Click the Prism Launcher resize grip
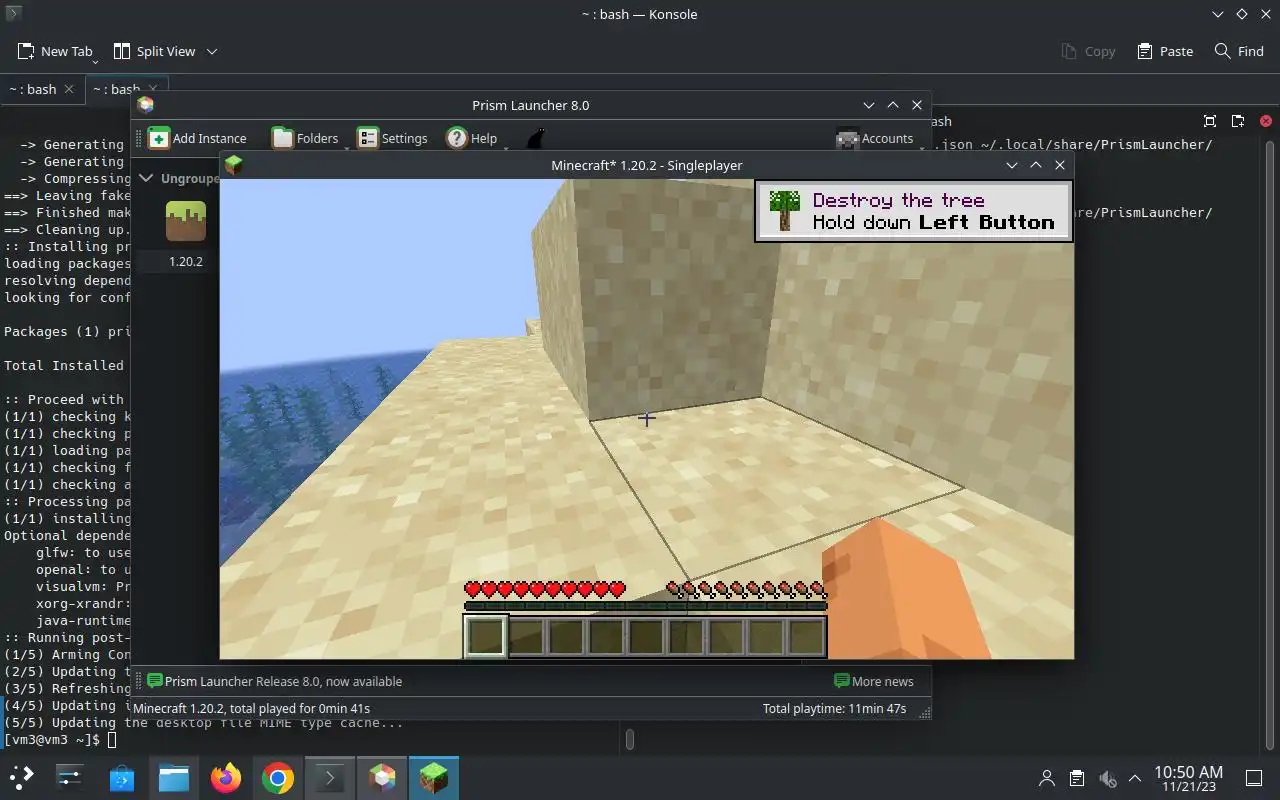Image resolution: width=1280 pixels, height=800 pixels. (x=925, y=712)
